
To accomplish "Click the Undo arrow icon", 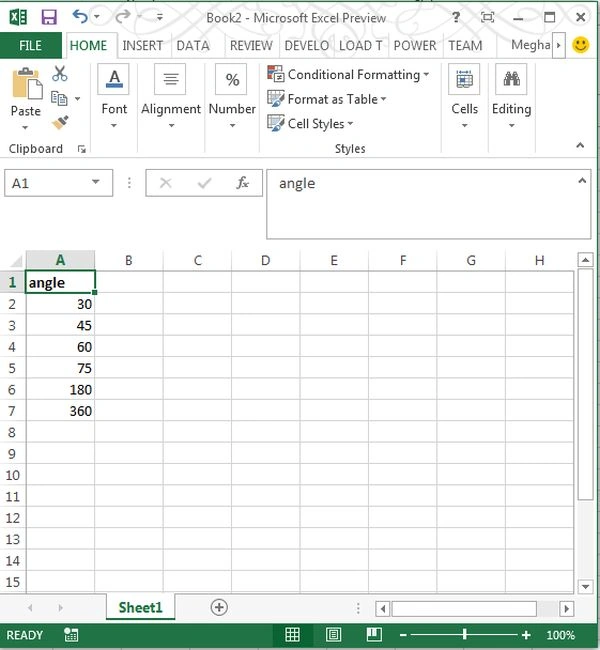I will click(80, 17).
